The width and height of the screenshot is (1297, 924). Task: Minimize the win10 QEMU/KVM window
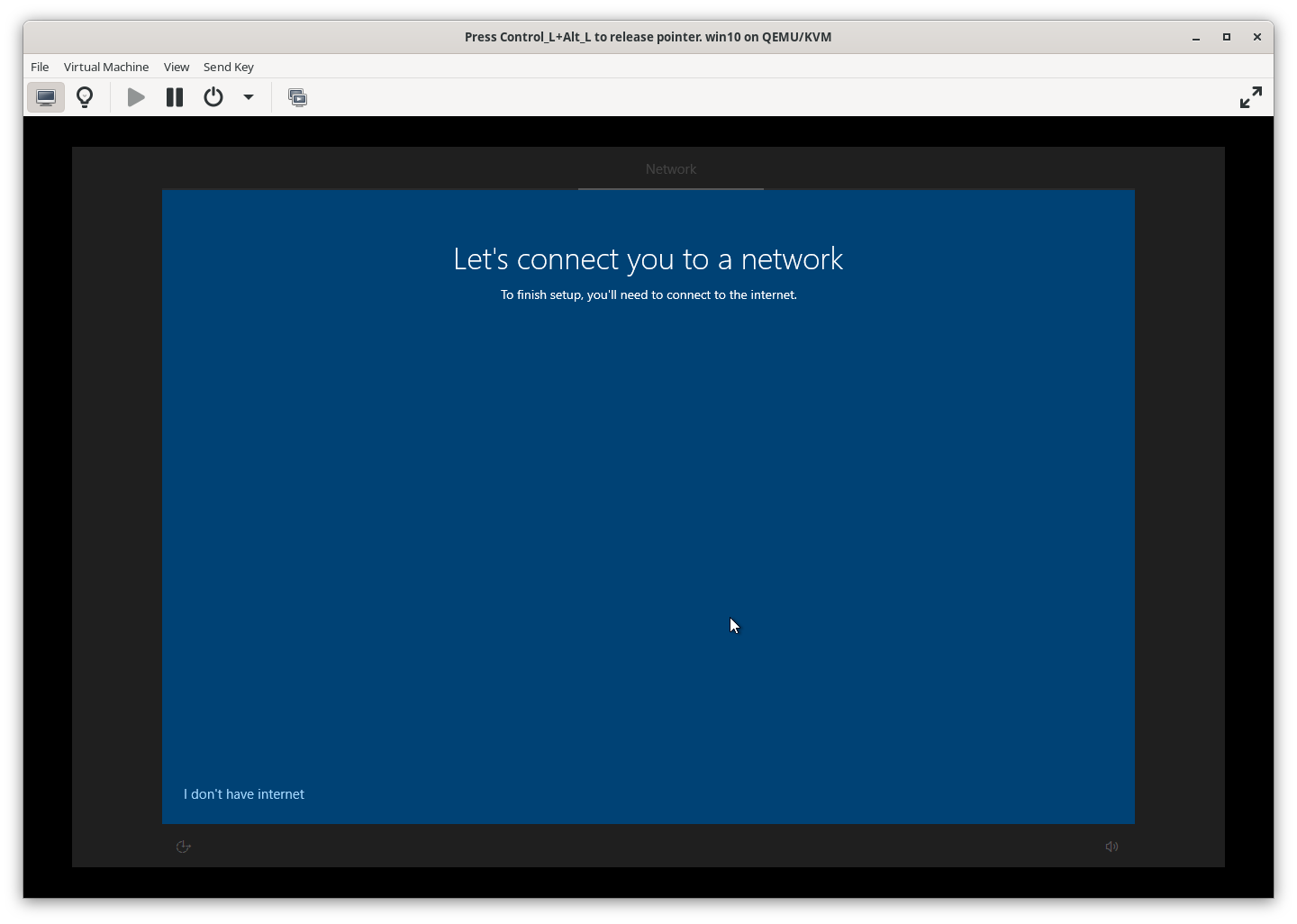point(1196,37)
